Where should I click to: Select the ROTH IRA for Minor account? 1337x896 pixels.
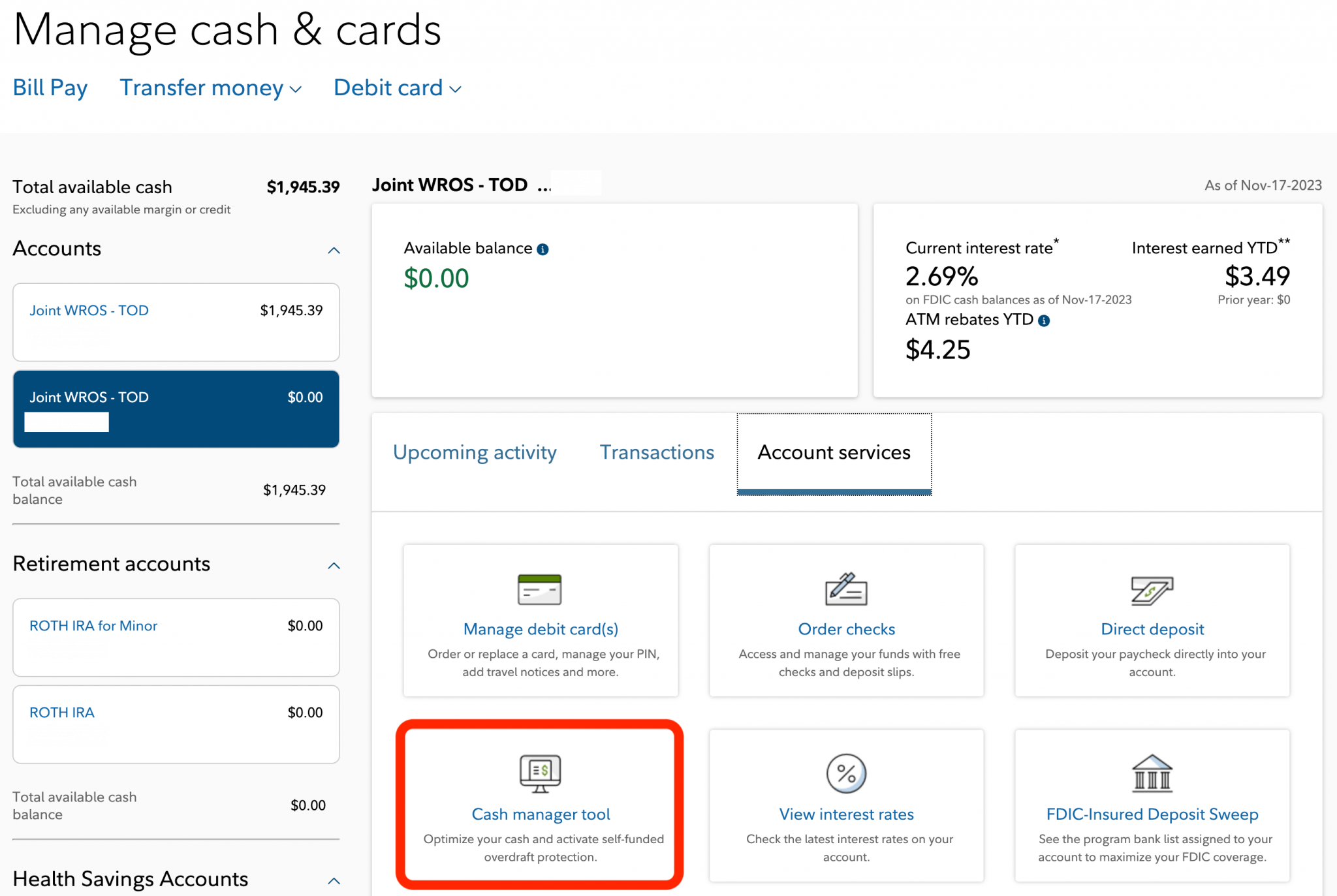click(x=93, y=626)
